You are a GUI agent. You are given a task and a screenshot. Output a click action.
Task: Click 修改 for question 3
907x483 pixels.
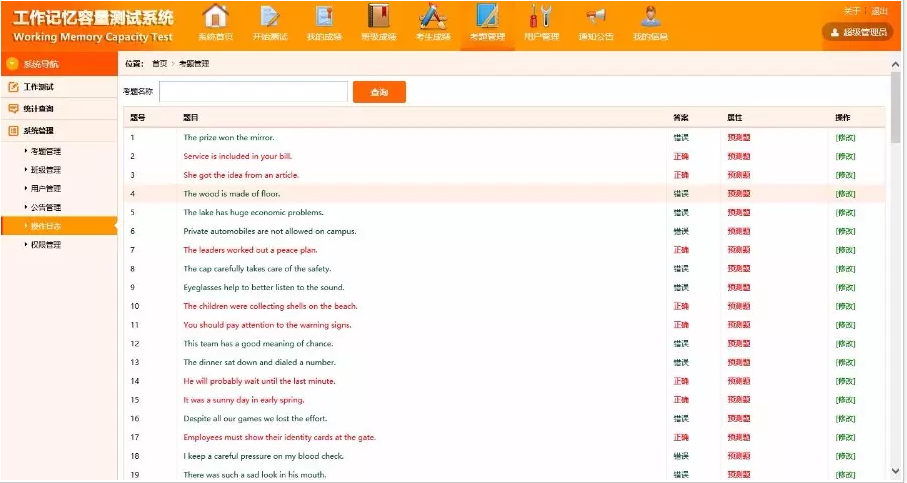(845, 175)
